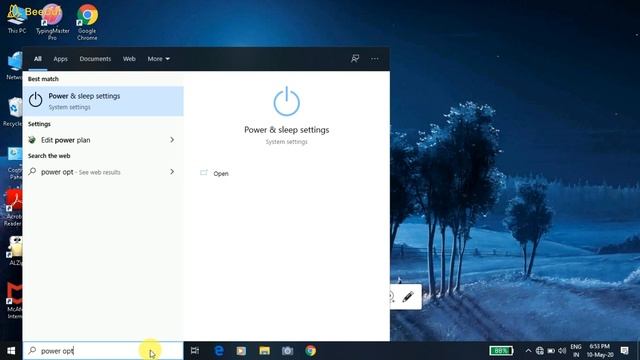Open Power & sleep settings best match
The width and height of the screenshot is (640, 360).
(x=103, y=101)
